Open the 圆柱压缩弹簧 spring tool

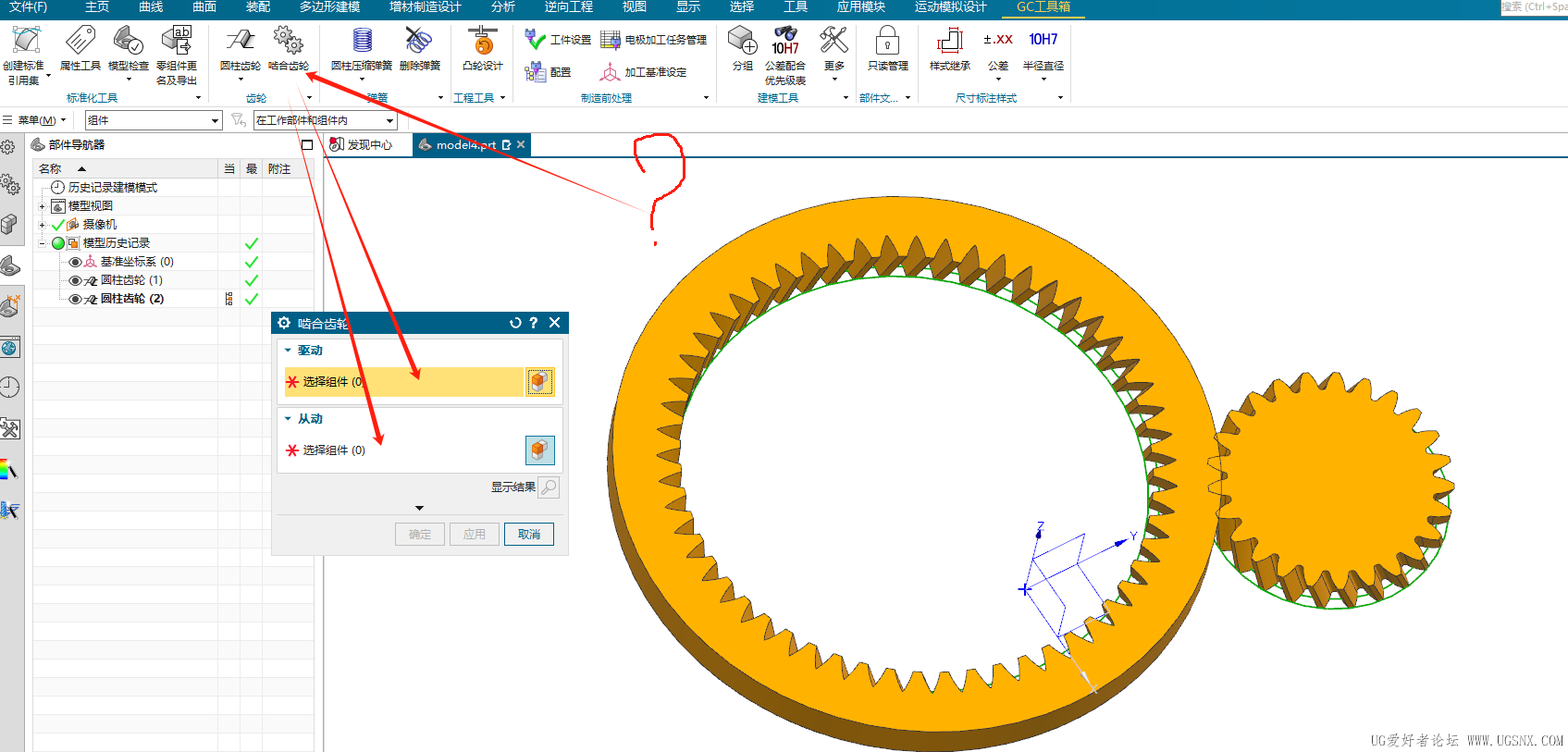tap(362, 41)
